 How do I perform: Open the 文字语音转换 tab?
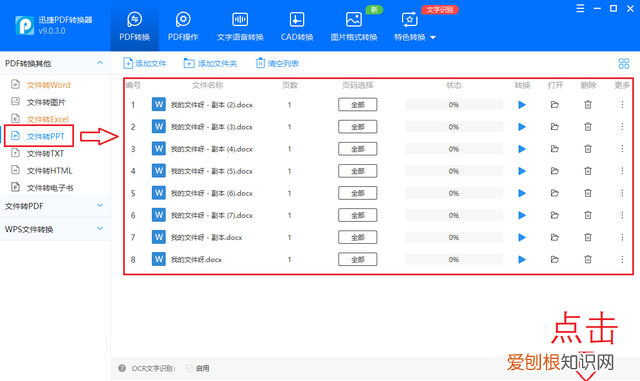[240, 27]
